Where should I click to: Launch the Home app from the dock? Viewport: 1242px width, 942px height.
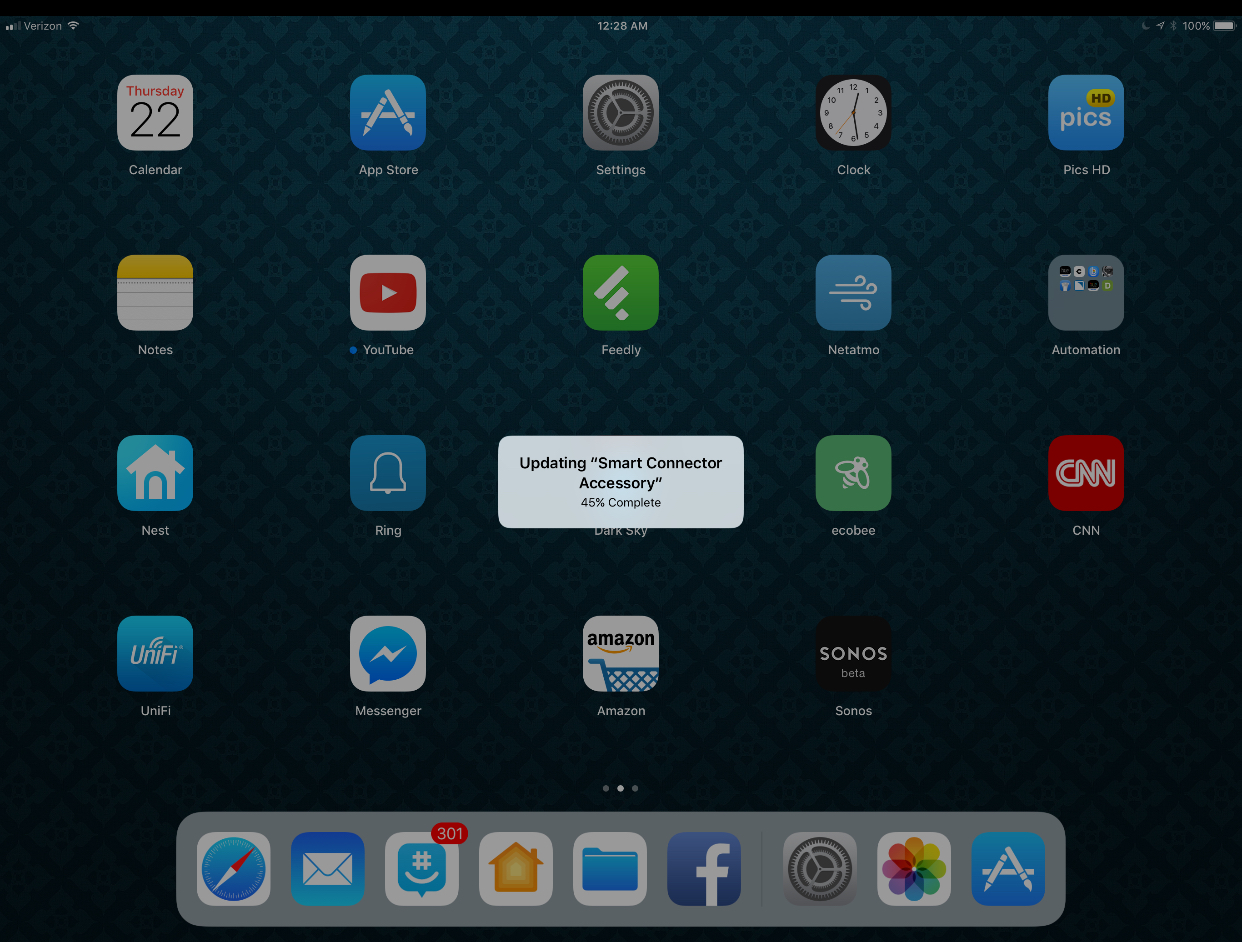[x=516, y=869]
